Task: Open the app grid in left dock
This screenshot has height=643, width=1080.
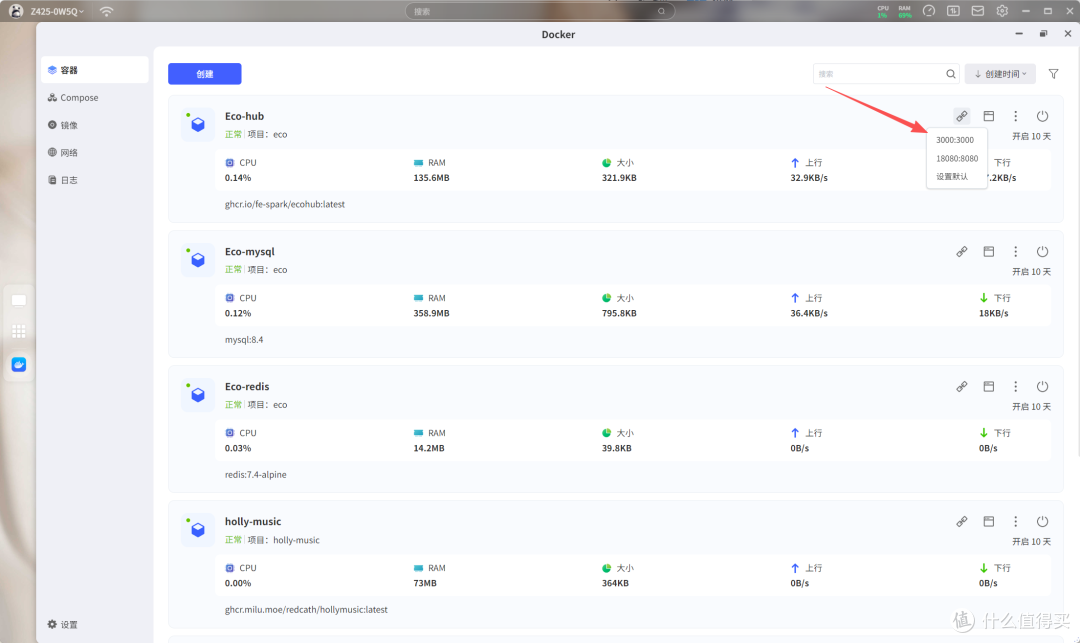Action: (19, 332)
